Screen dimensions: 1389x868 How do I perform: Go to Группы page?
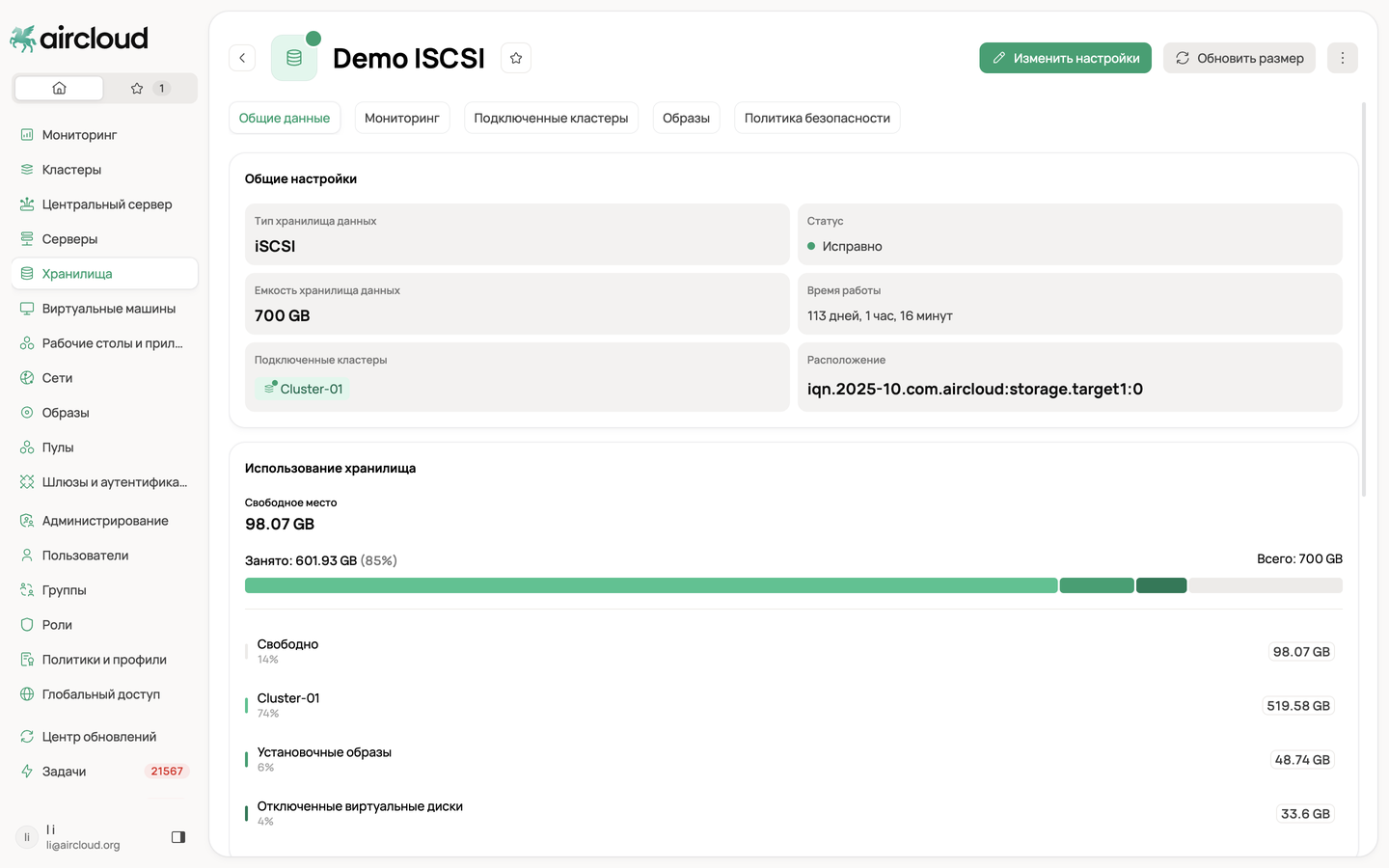click(x=104, y=590)
